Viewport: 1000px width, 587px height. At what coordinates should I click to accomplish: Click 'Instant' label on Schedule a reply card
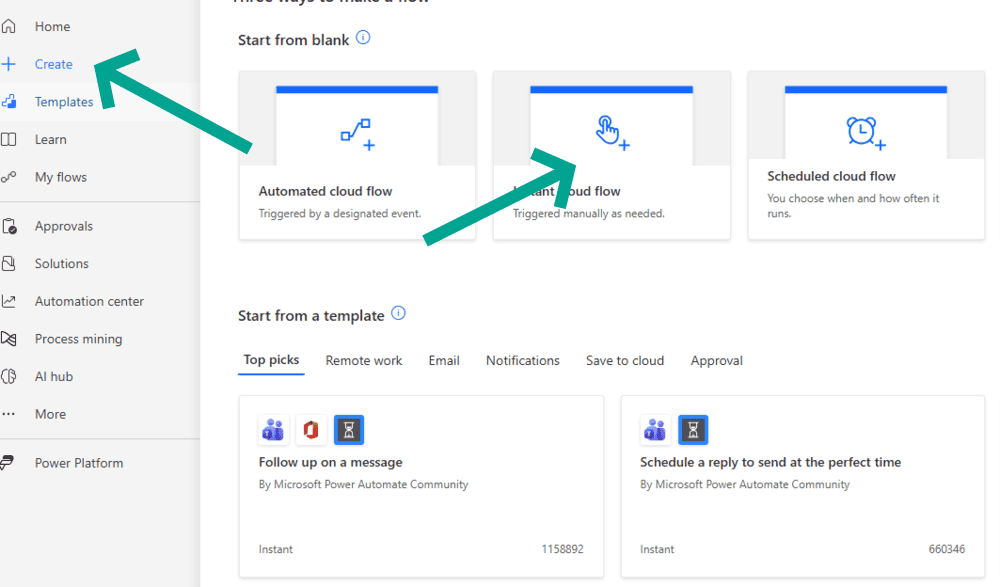(657, 549)
